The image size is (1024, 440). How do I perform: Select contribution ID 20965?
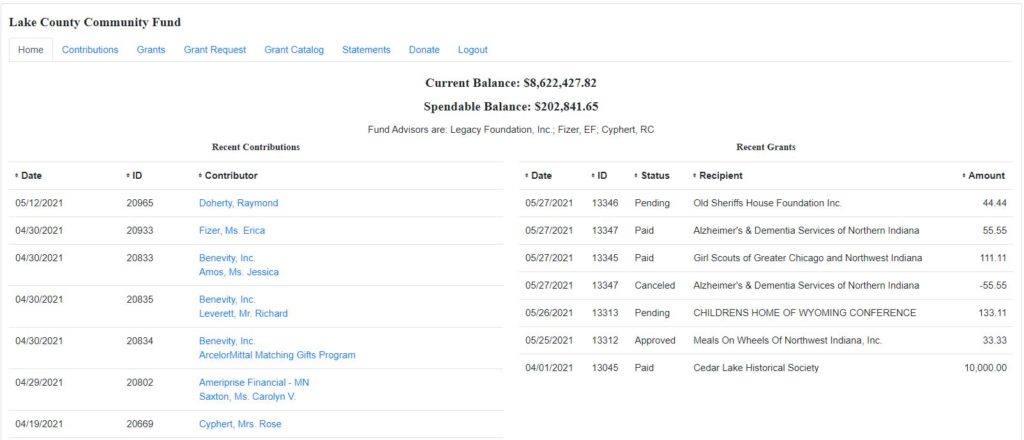(140, 203)
